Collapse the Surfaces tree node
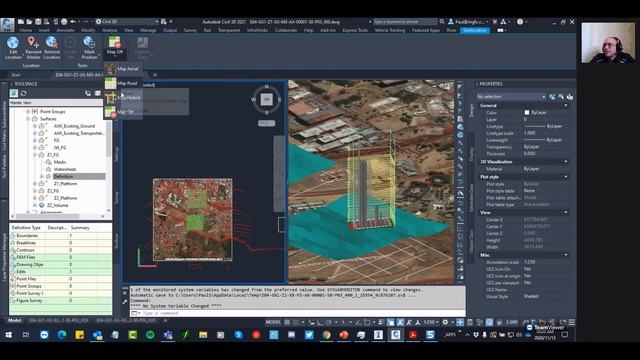 point(28,119)
